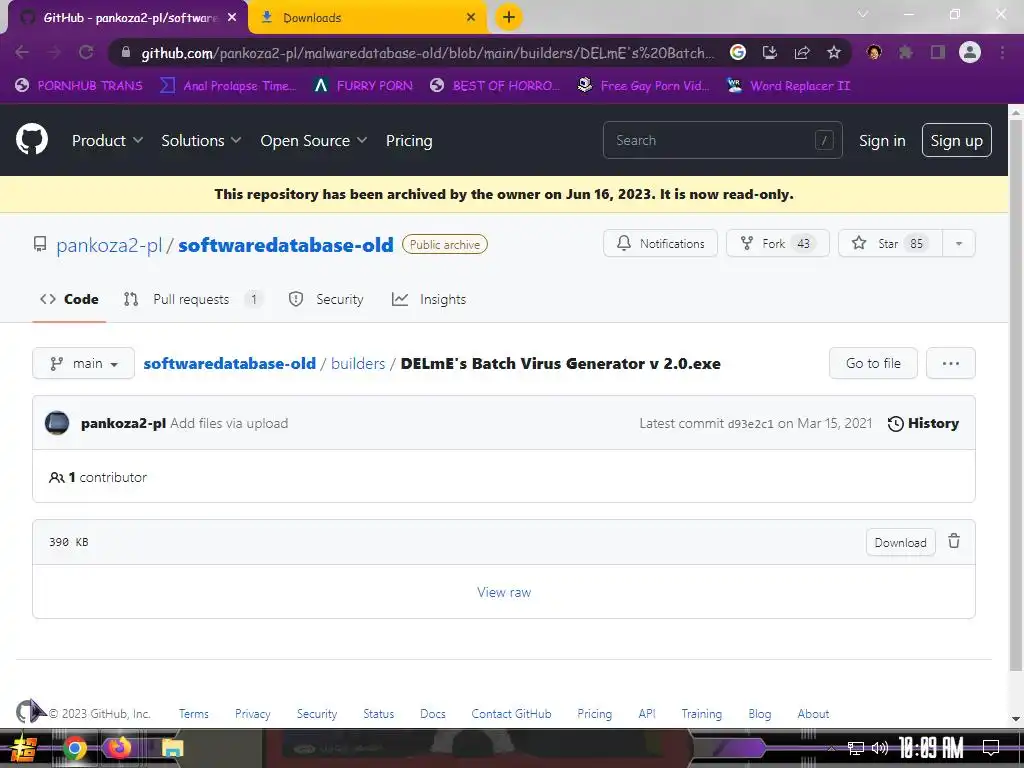
Task: Click the install app icon in address bar
Action: (770, 52)
